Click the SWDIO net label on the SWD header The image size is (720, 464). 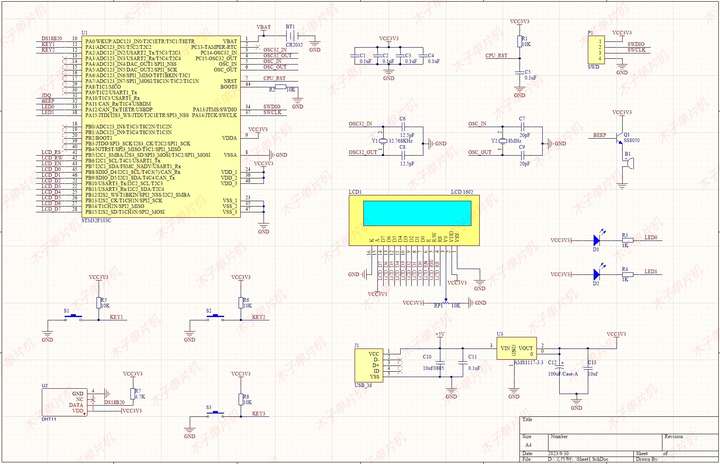(636, 44)
